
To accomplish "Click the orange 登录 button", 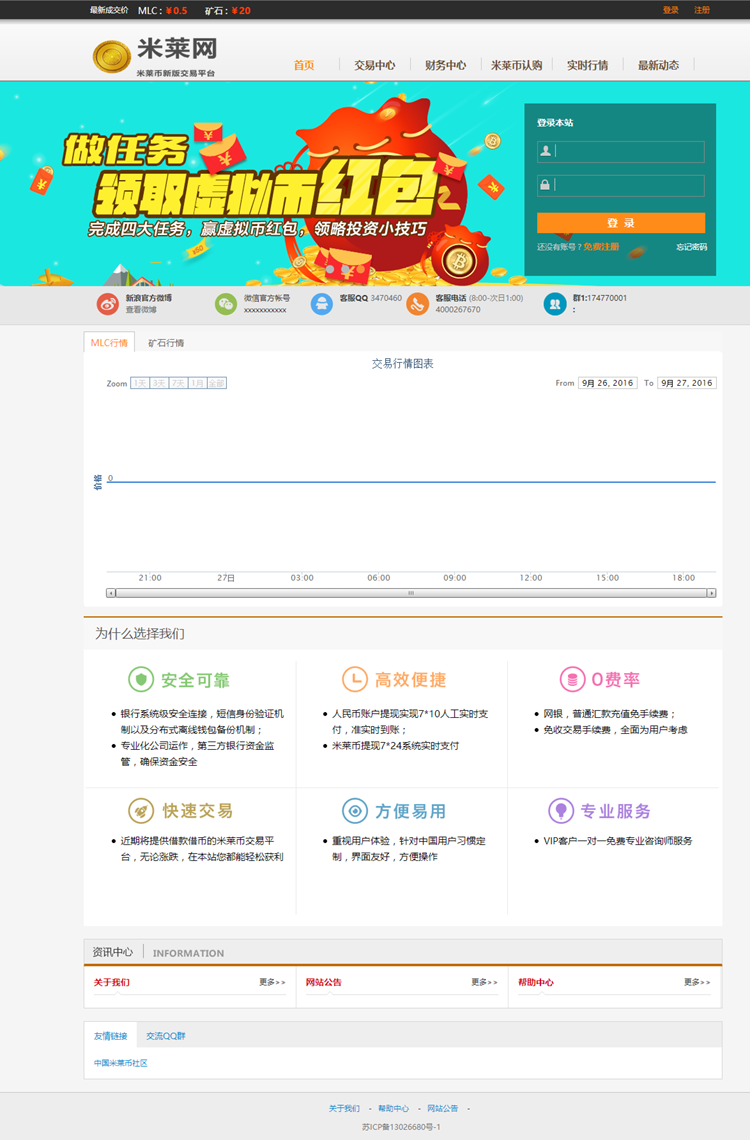I will pyautogui.click(x=621, y=223).
